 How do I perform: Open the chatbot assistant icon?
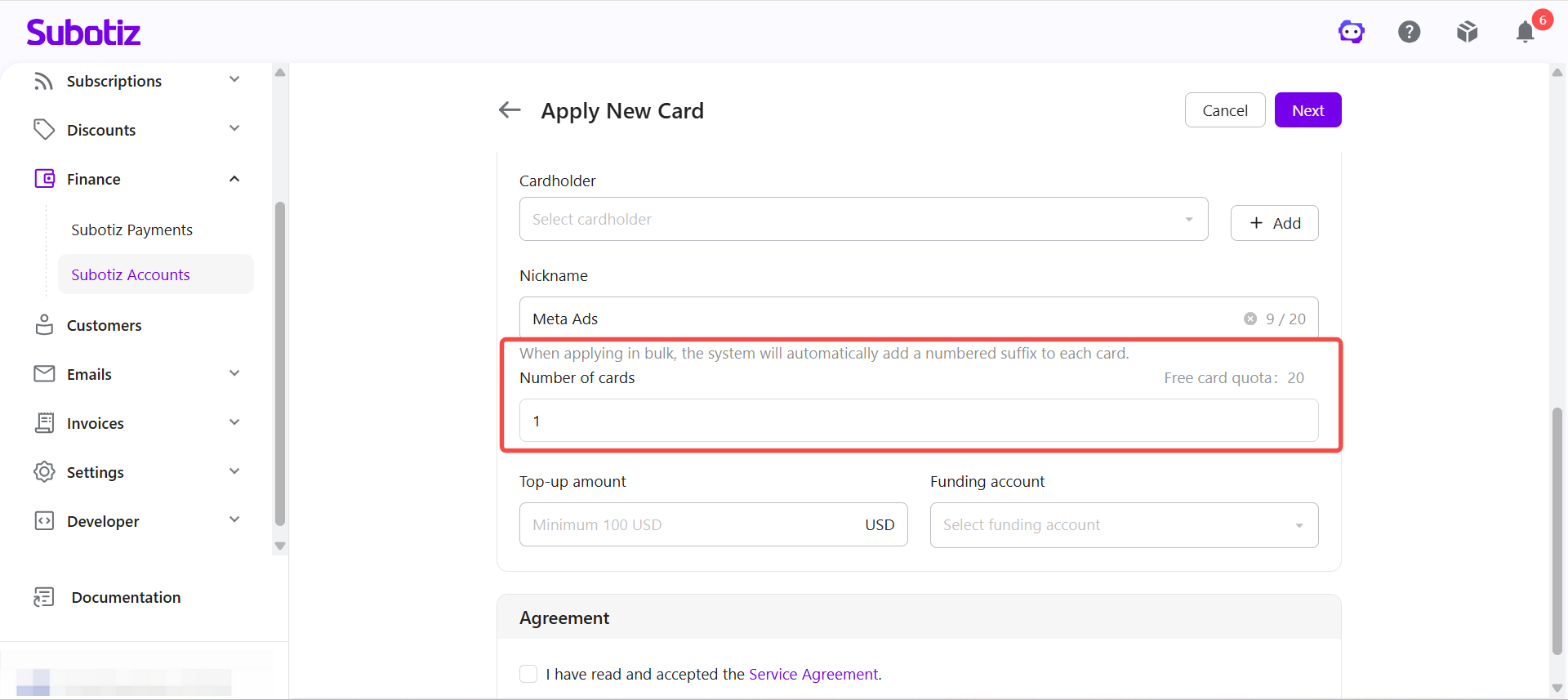point(1352,32)
